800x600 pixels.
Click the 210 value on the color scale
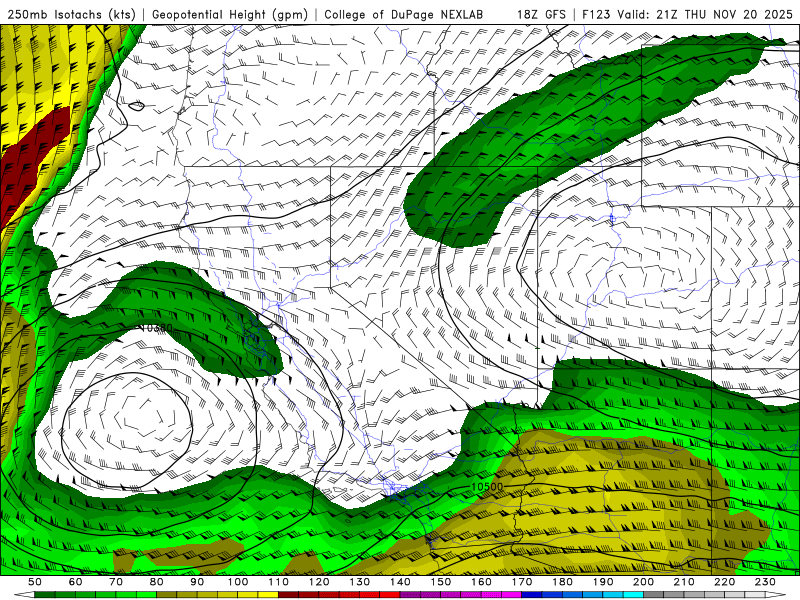point(684,582)
